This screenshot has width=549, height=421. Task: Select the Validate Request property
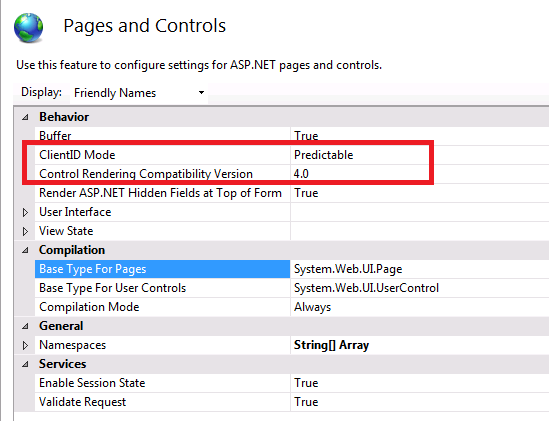point(162,402)
